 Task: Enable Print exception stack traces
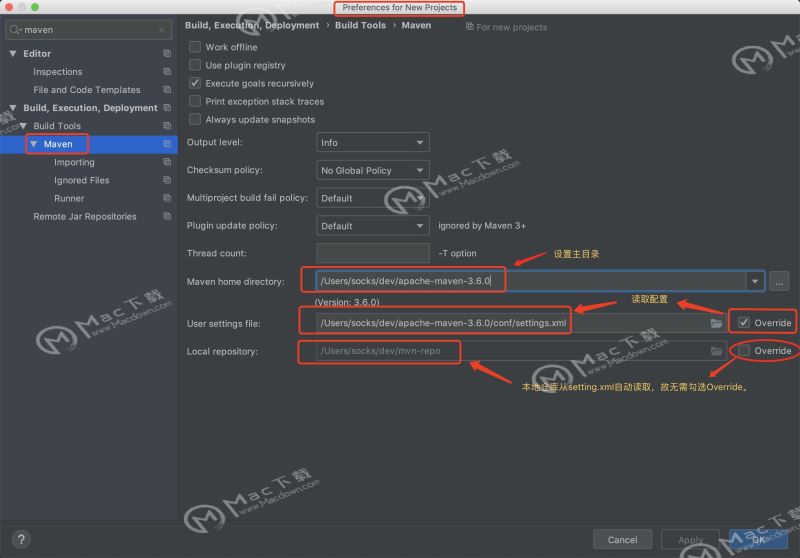pyautogui.click(x=195, y=101)
